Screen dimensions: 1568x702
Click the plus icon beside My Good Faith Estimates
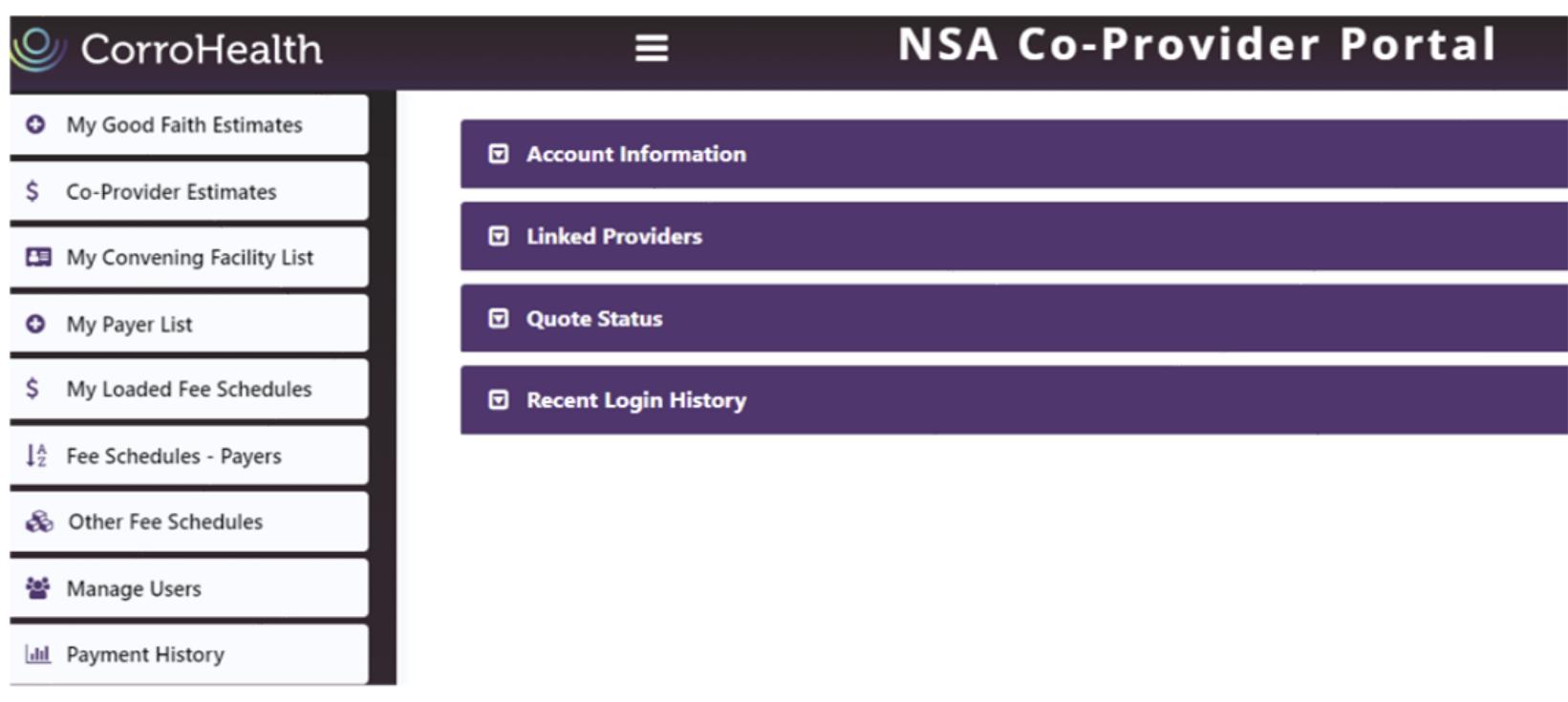pyautogui.click(x=36, y=125)
